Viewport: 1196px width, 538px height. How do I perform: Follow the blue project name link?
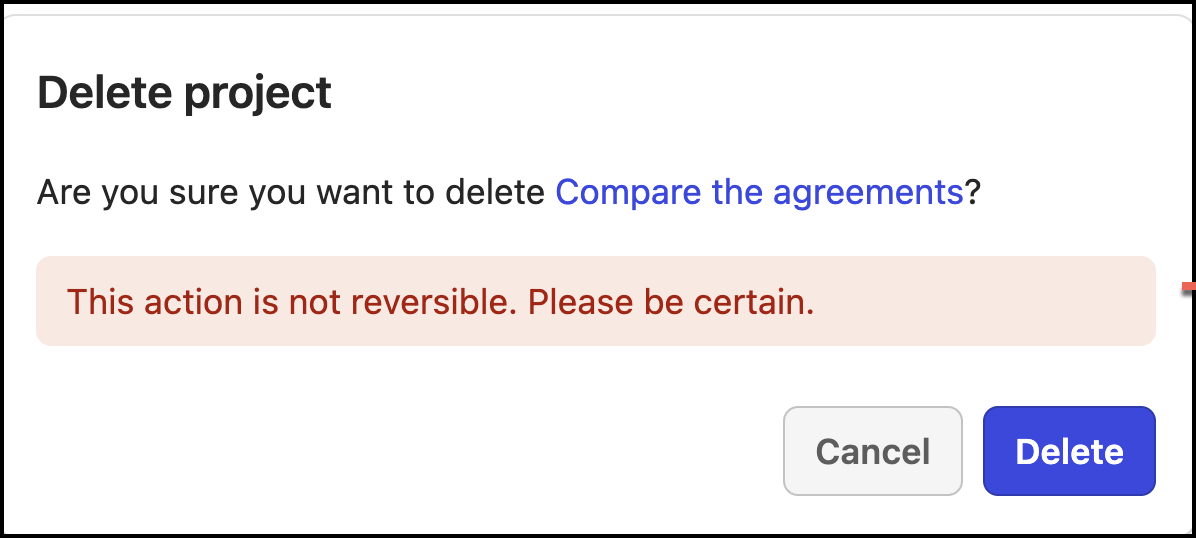coord(759,191)
